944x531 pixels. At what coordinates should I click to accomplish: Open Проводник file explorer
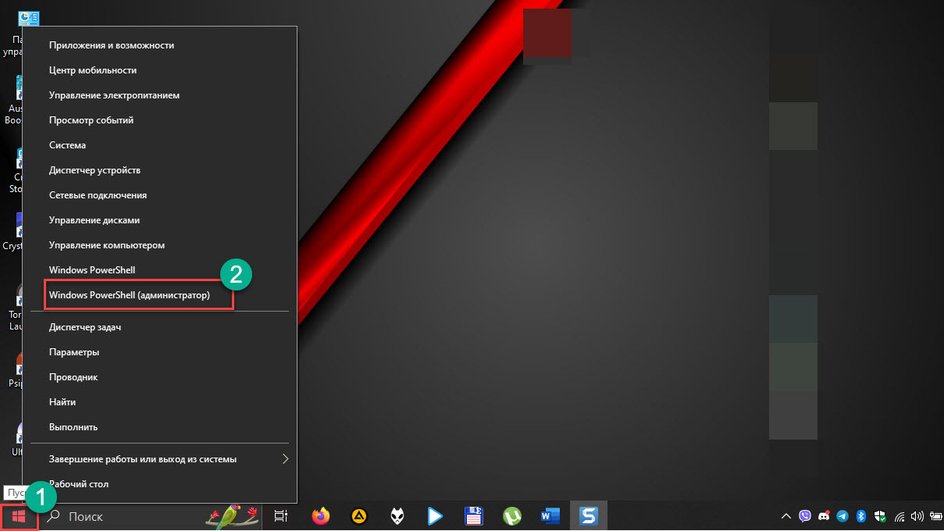coord(160,377)
